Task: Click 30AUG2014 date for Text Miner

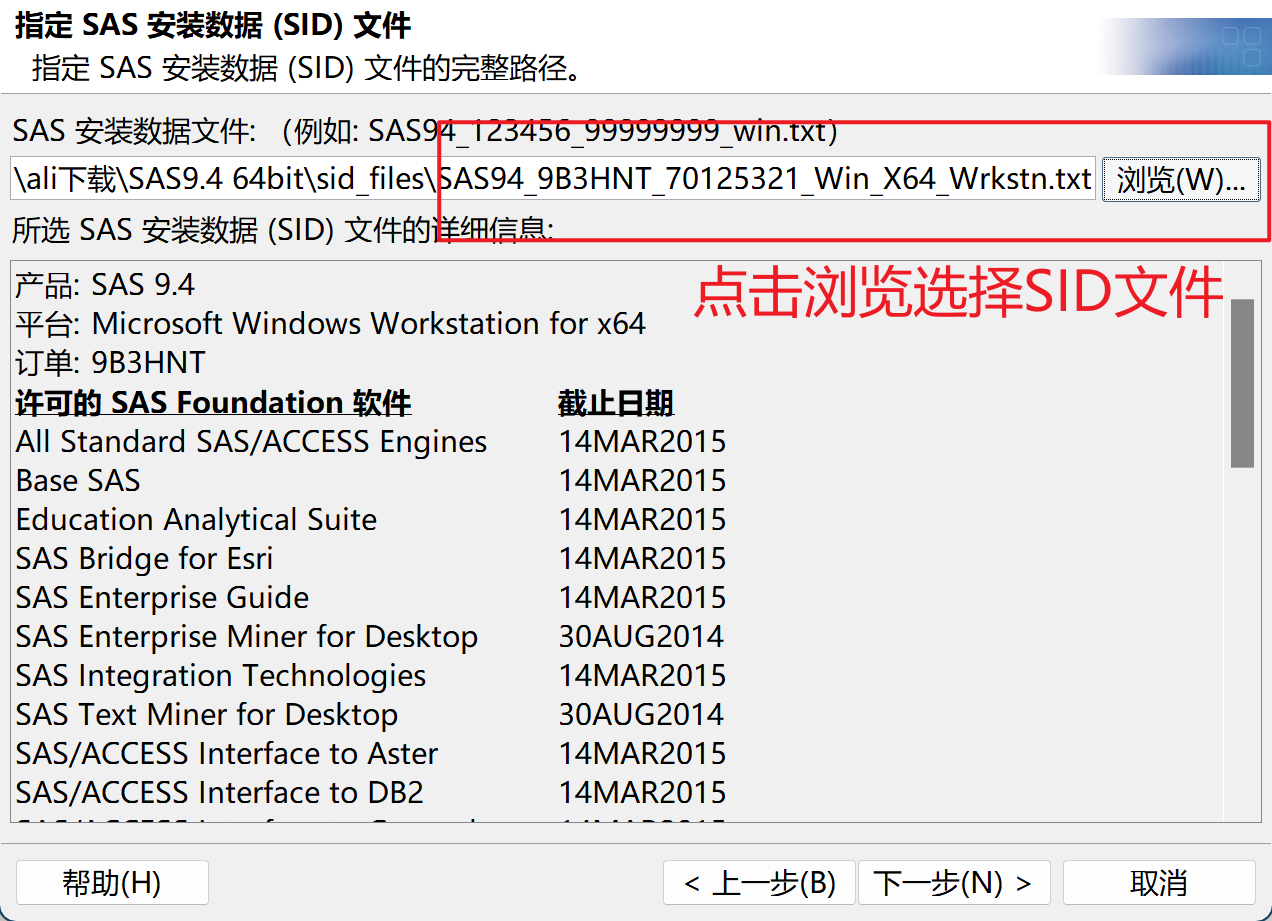Action: (642, 715)
